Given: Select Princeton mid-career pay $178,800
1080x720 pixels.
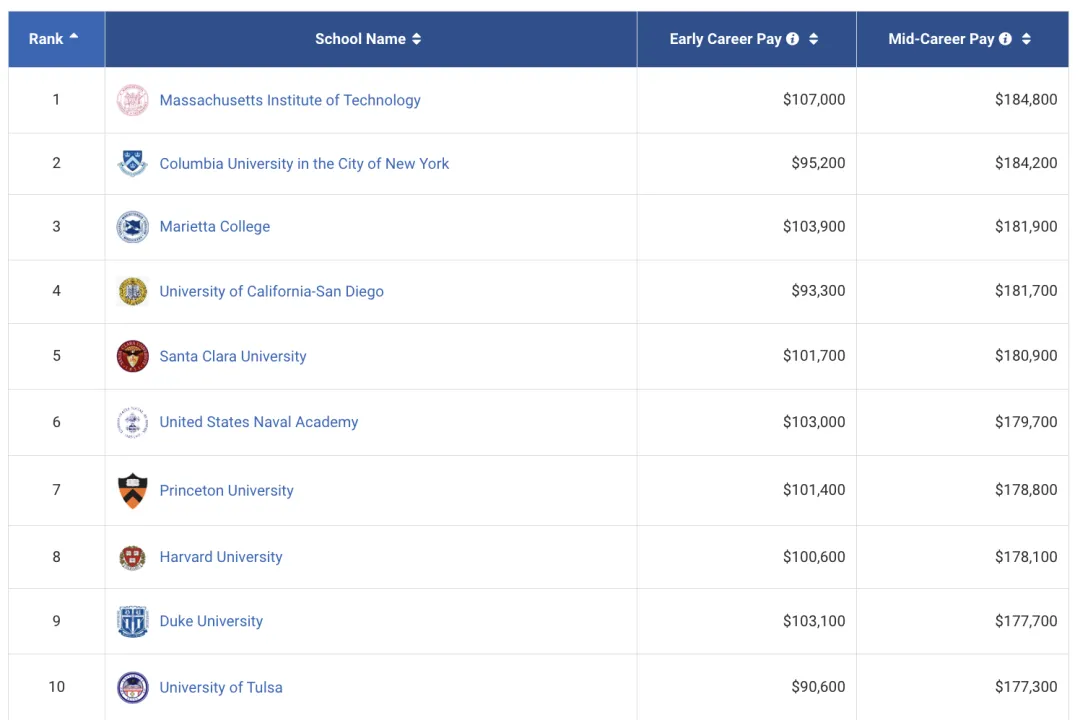Looking at the screenshot, I should tap(1026, 490).
